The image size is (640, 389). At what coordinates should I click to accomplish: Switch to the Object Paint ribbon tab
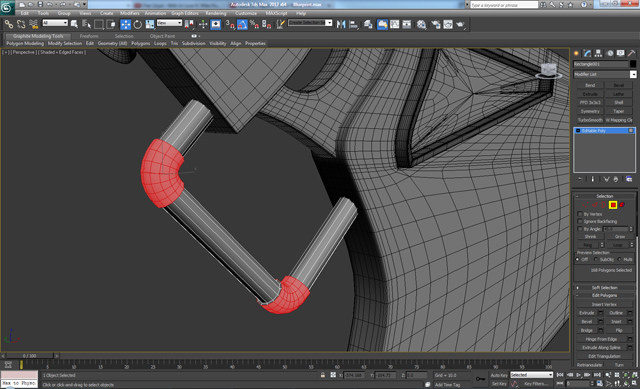tap(162, 36)
